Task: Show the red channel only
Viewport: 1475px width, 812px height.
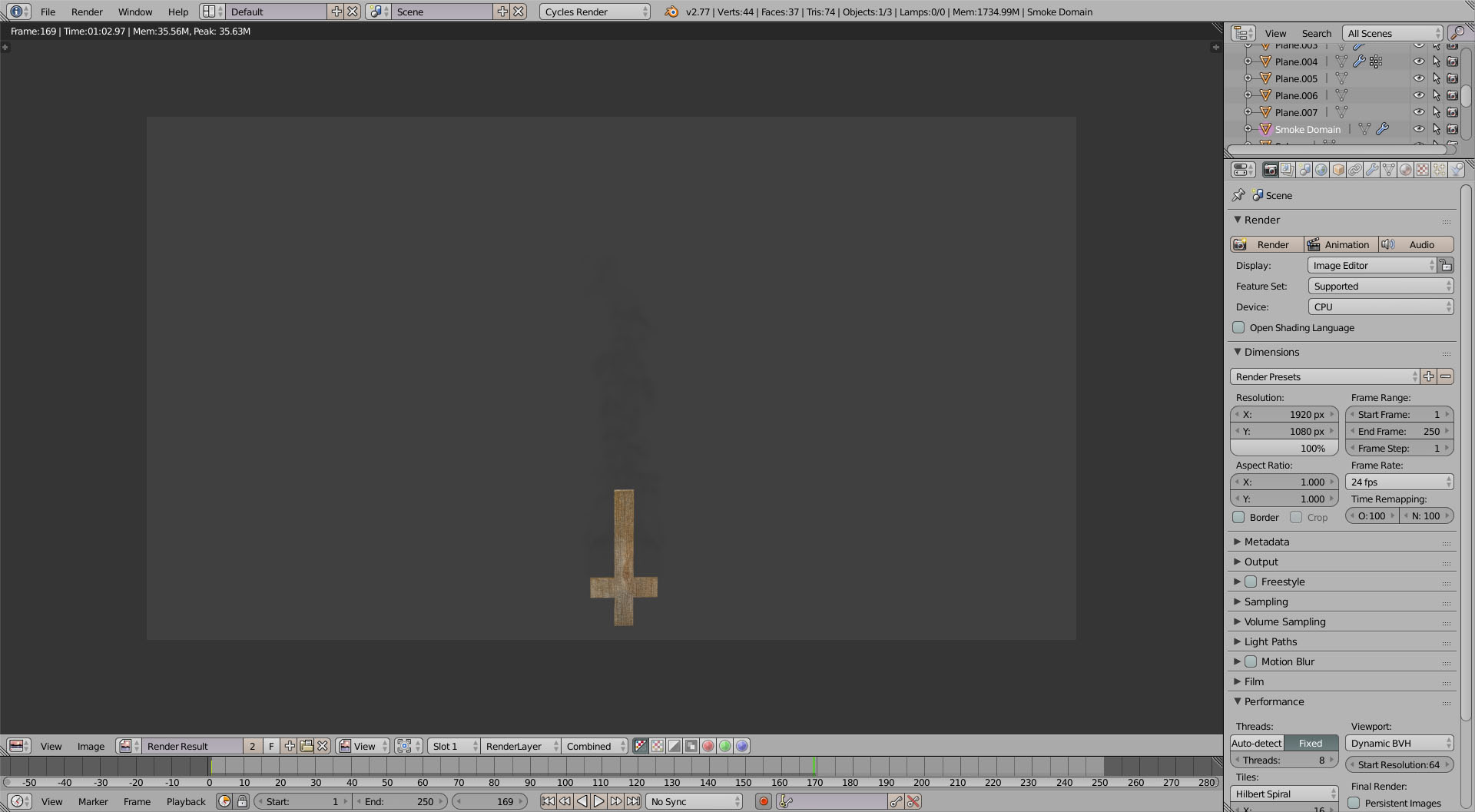Action: [x=708, y=746]
